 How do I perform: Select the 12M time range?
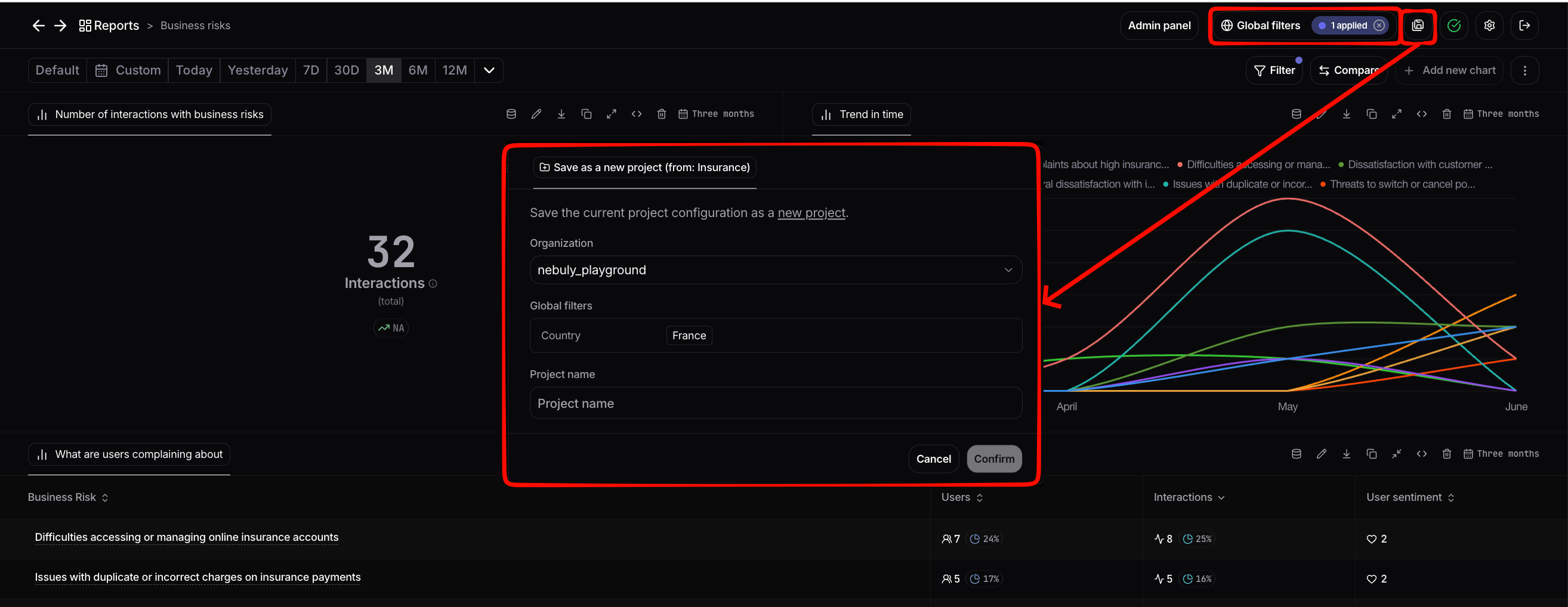tap(454, 70)
